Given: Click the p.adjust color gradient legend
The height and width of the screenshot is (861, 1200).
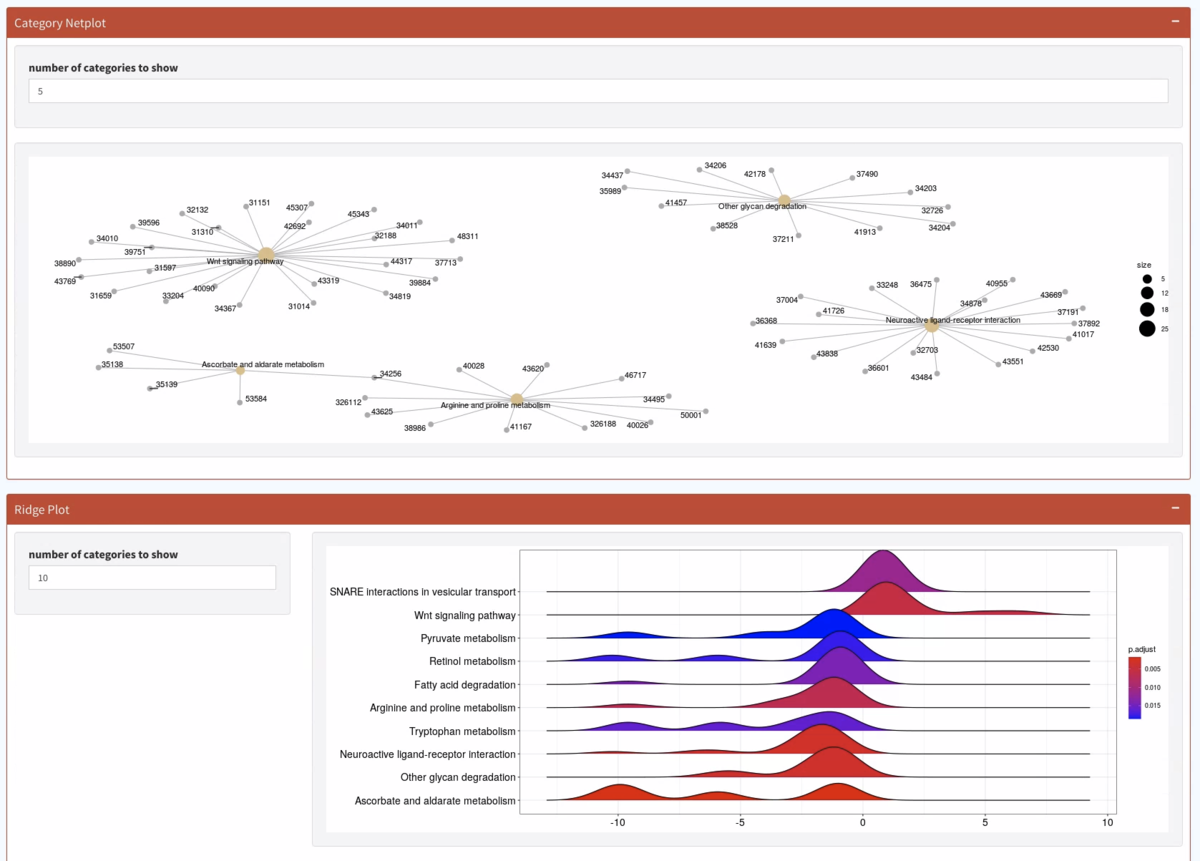Looking at the screenshot, I should (x=1134, y=688).
